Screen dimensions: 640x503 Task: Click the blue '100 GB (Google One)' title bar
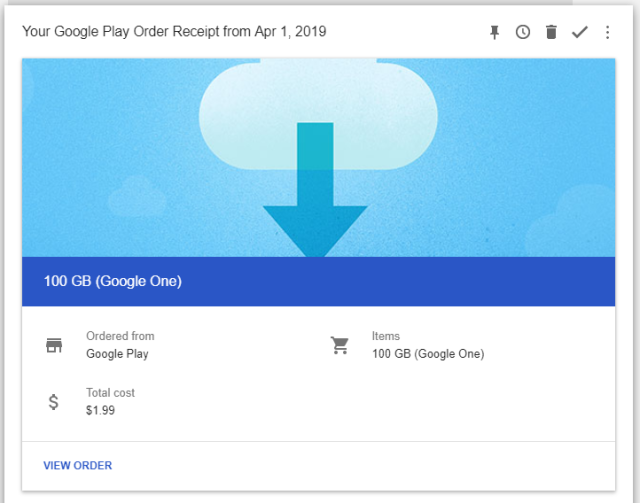318,281
